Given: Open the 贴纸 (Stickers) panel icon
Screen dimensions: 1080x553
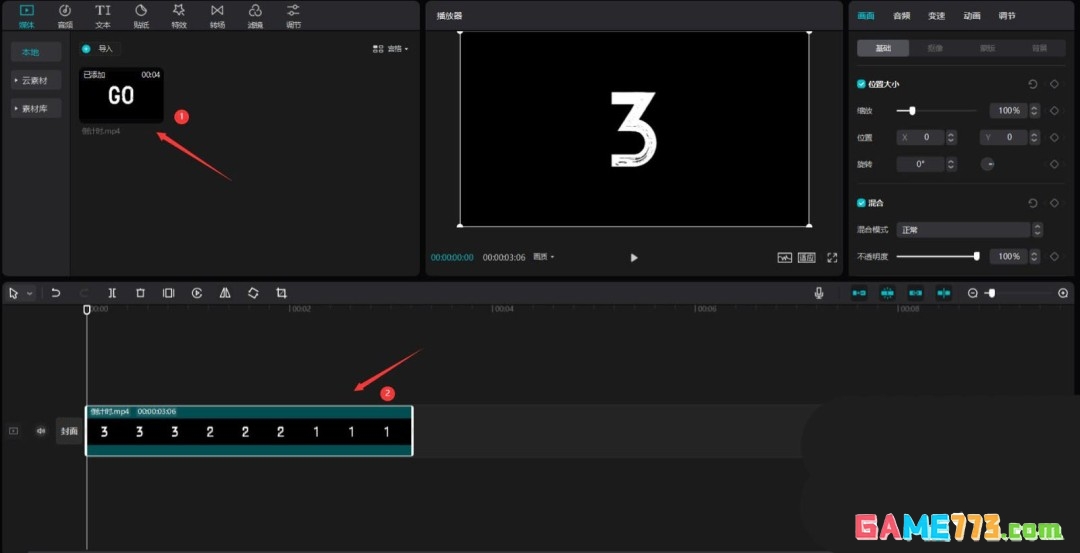Looking at the screenshot, I should [x=141, y=15].
